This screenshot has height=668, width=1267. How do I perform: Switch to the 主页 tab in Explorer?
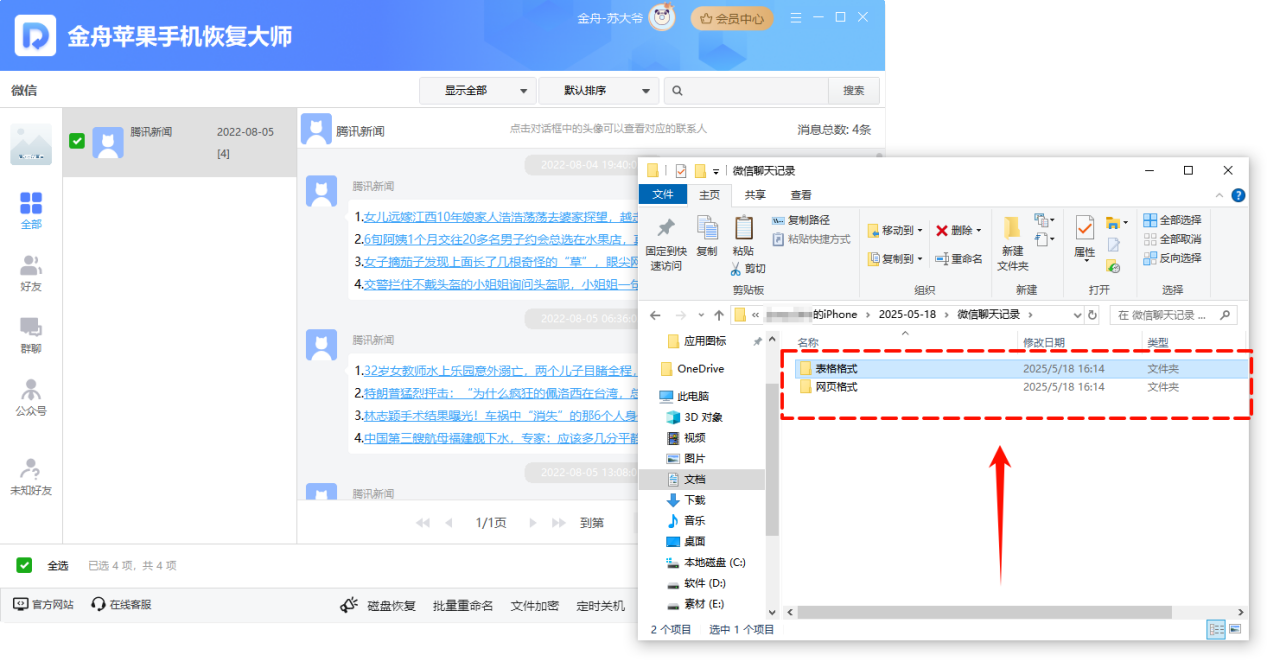pos(709,195)
